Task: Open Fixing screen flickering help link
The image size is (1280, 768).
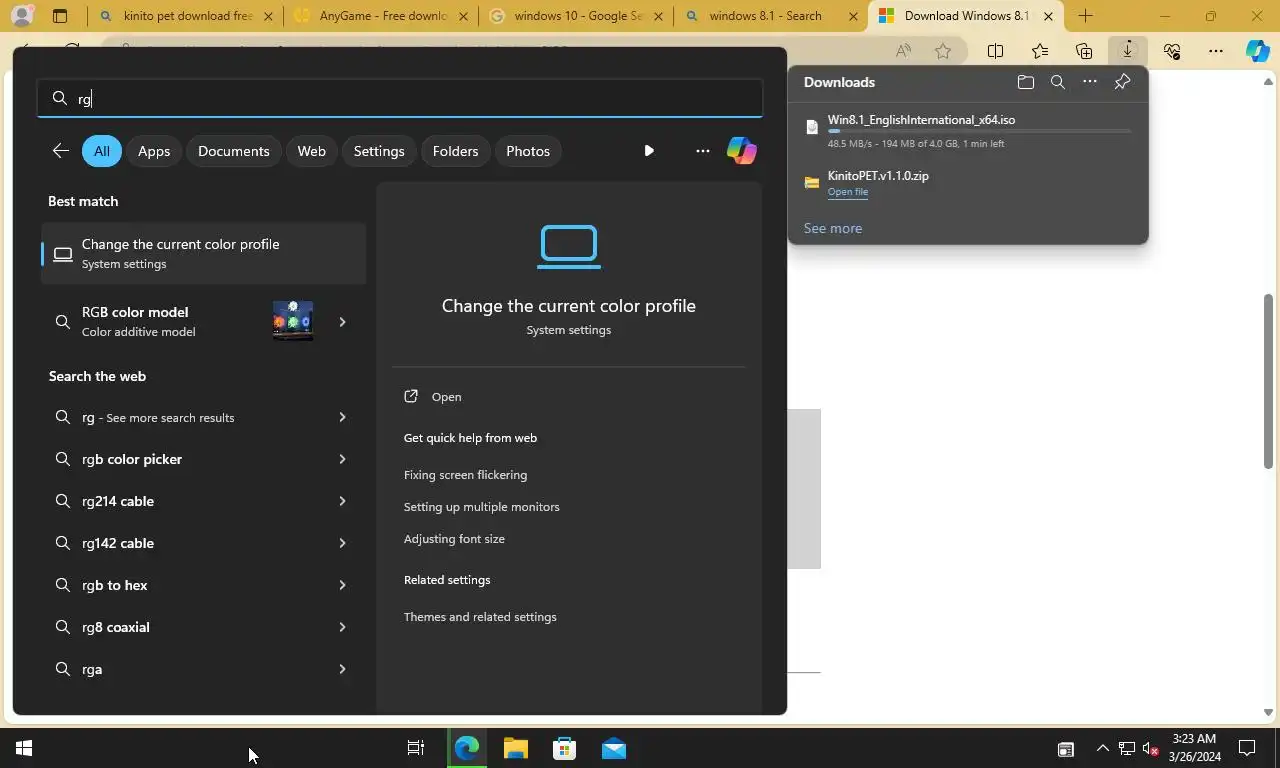Action: tap(465, 475)
